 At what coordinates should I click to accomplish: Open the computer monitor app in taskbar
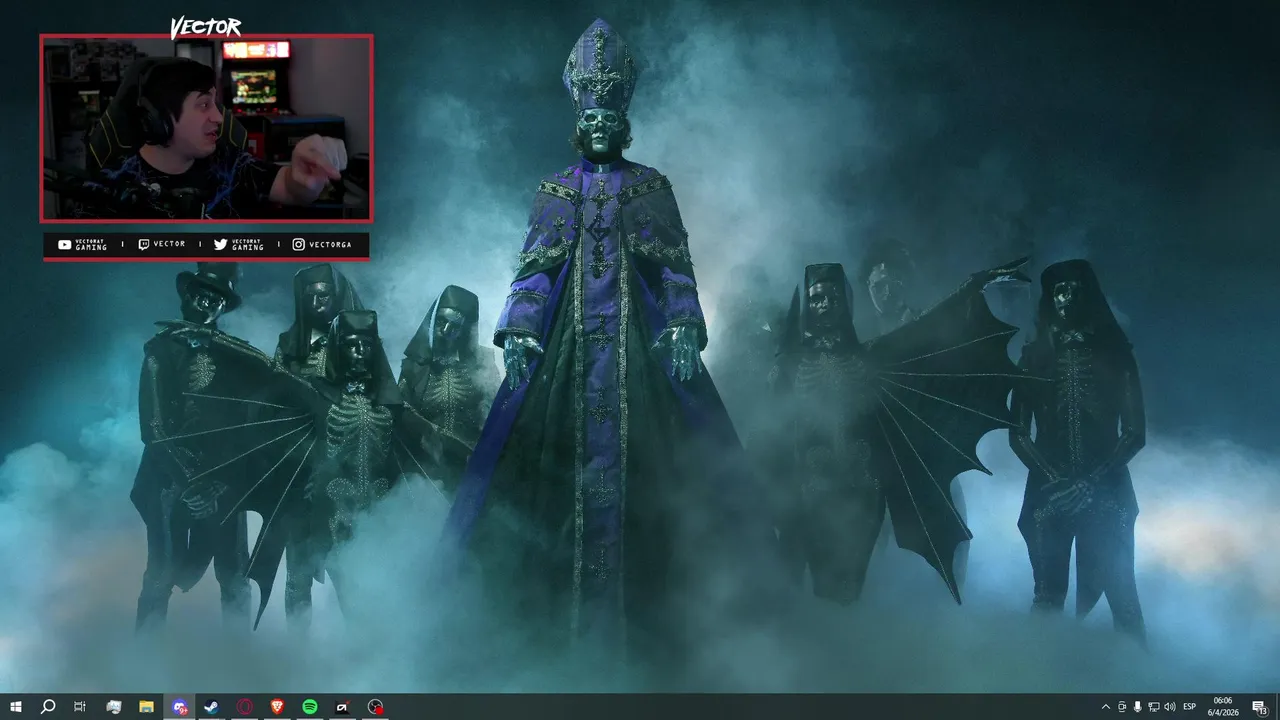[114, 707]
